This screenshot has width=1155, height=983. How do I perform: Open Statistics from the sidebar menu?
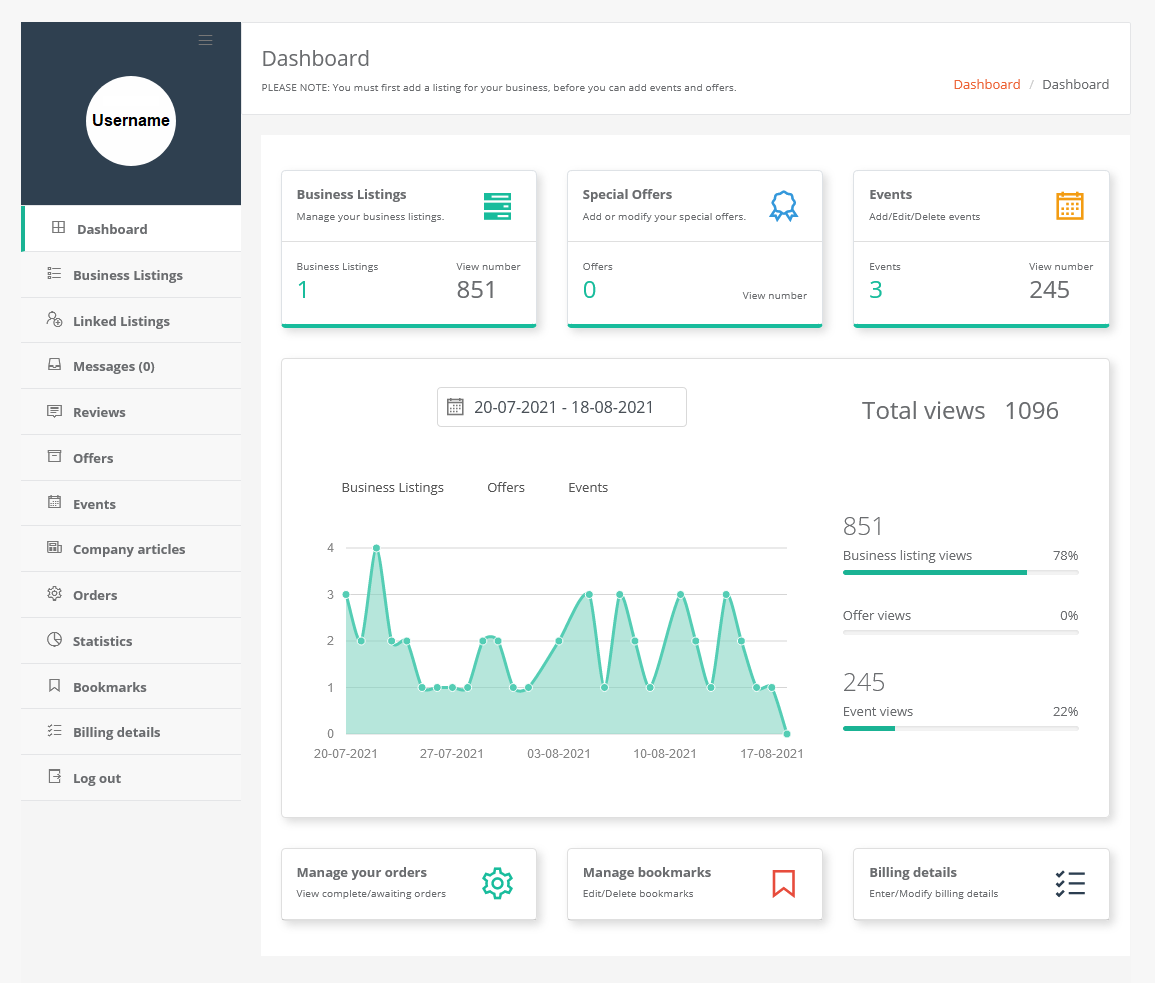(131, 641)
